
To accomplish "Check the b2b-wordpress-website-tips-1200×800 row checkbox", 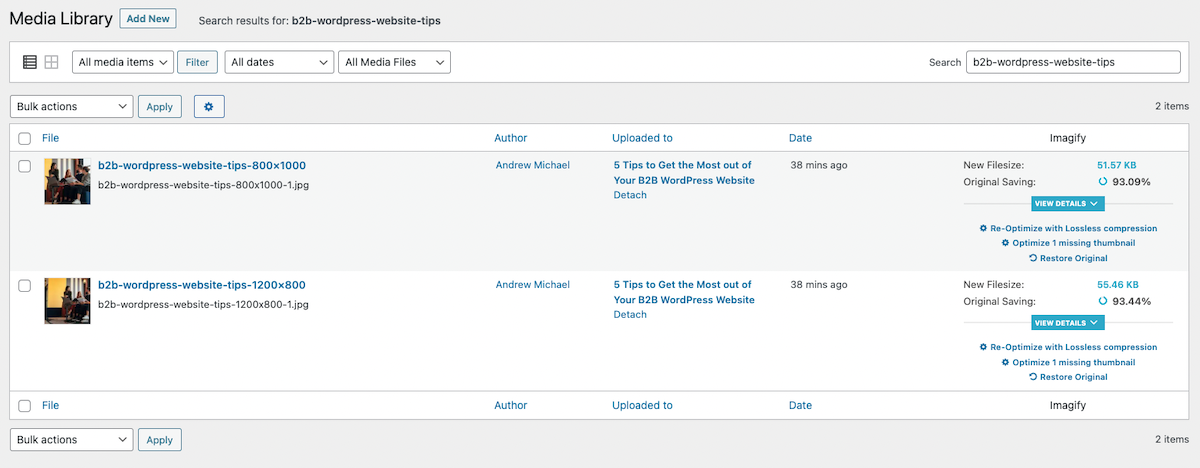I will pos(25,286).
